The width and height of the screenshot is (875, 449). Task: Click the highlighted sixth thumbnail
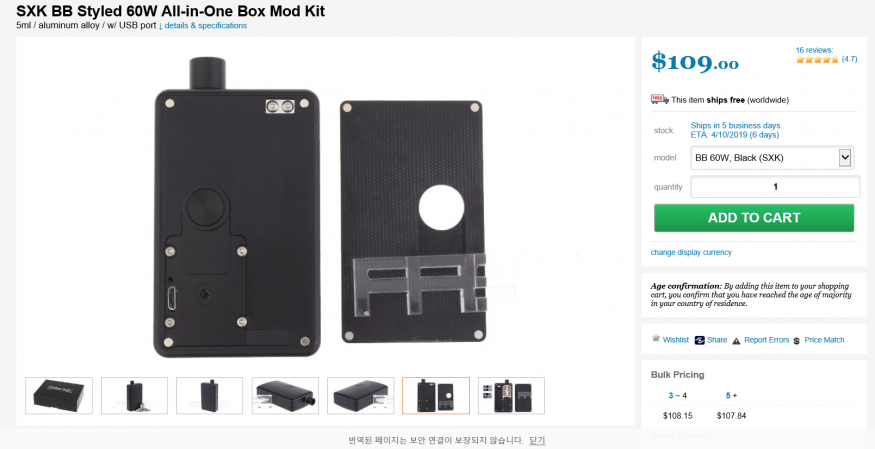[x=436, y=395]
